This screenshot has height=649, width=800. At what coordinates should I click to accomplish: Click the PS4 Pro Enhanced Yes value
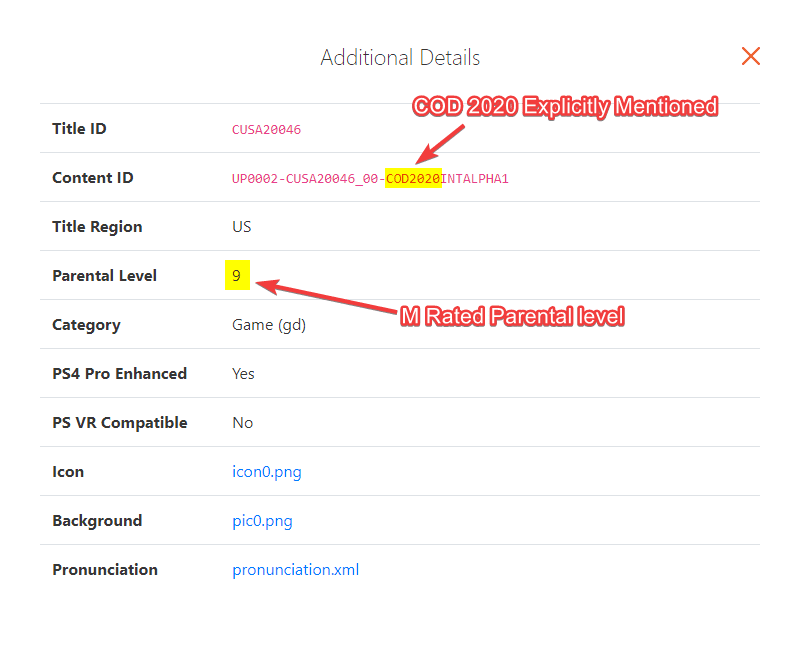coord(243,374)
